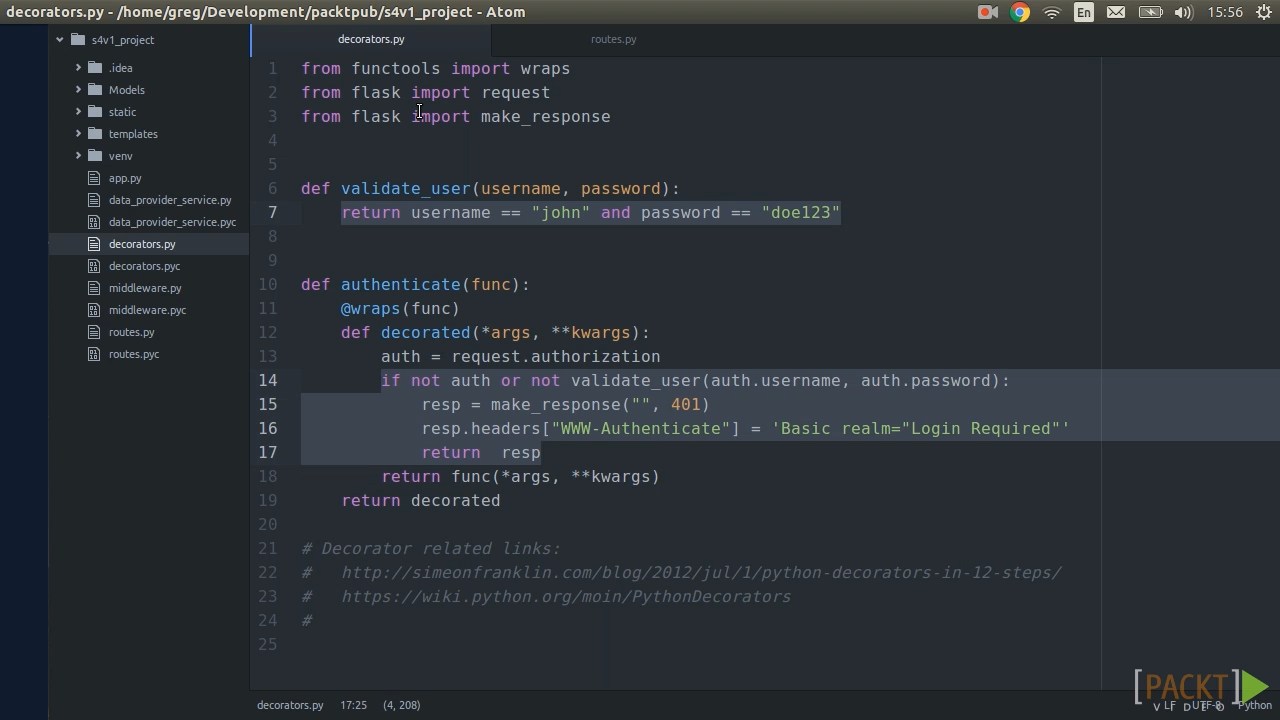This screenshot has width=1280, height=720.
Task: Click the decorators.pyc file icon
Action: tap(95, 266)
